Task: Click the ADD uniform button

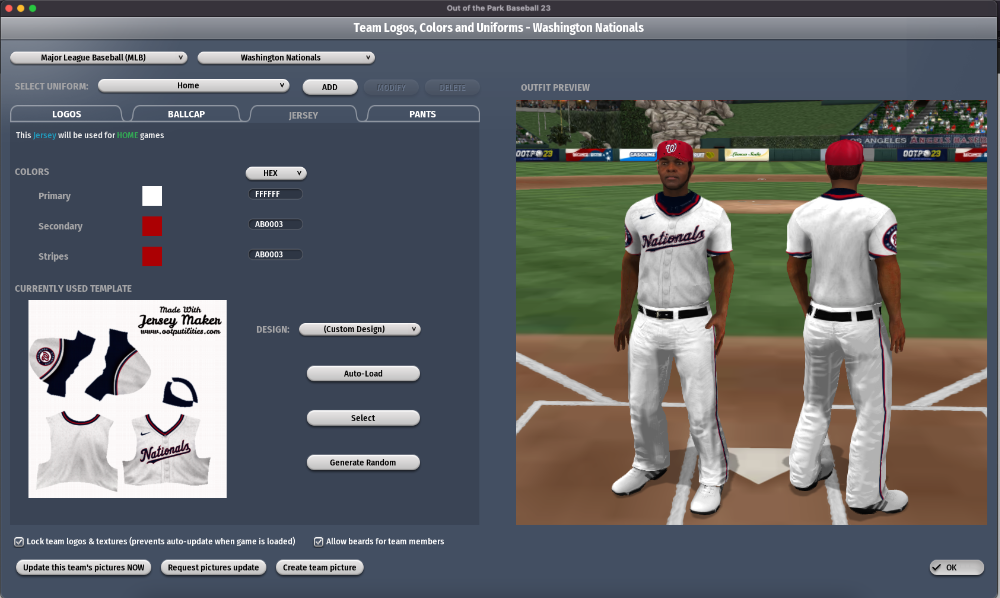Action: (330, 87)
